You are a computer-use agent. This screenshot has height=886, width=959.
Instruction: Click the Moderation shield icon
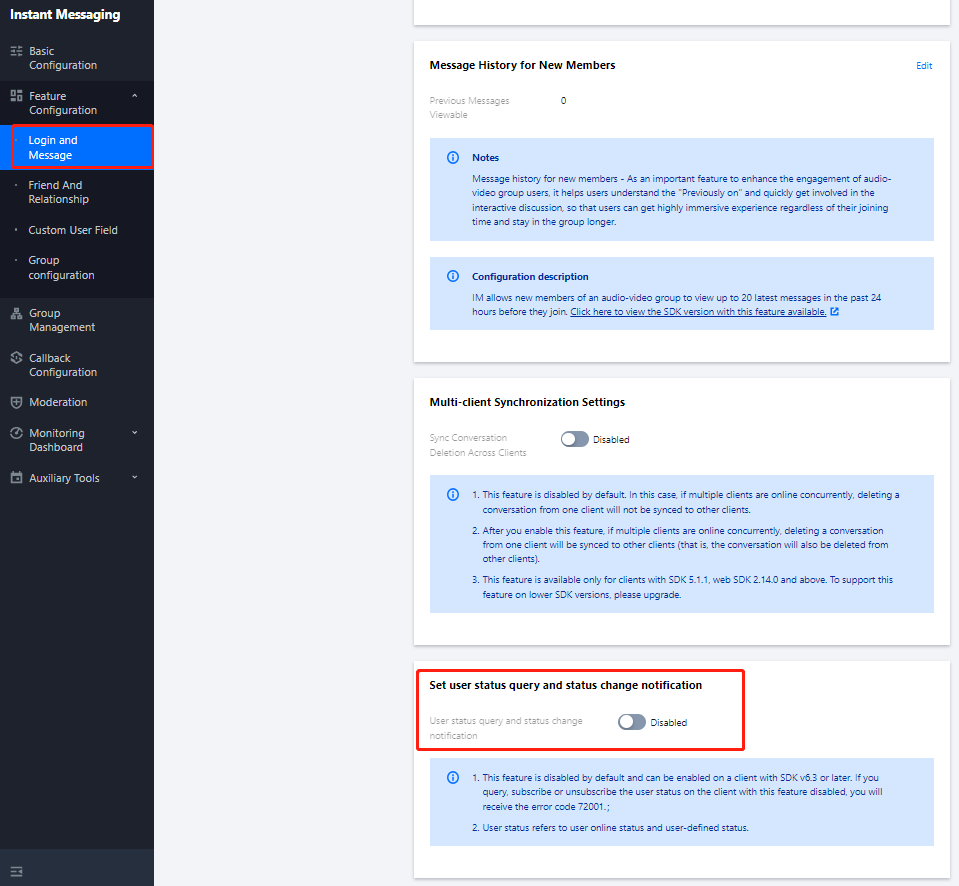click(17, 402)
